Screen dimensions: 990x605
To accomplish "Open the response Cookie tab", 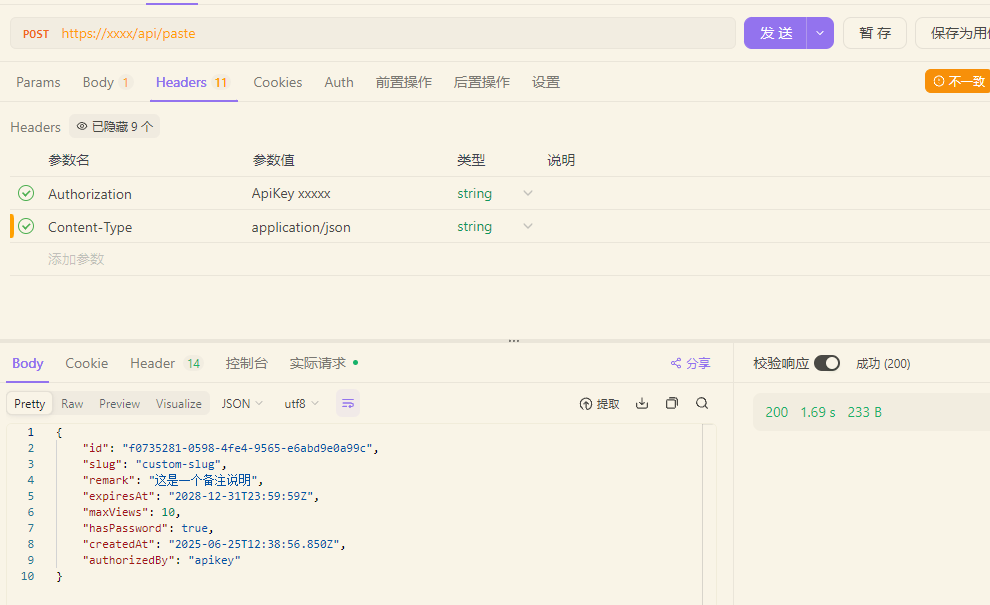I will (x=86, y=363).
